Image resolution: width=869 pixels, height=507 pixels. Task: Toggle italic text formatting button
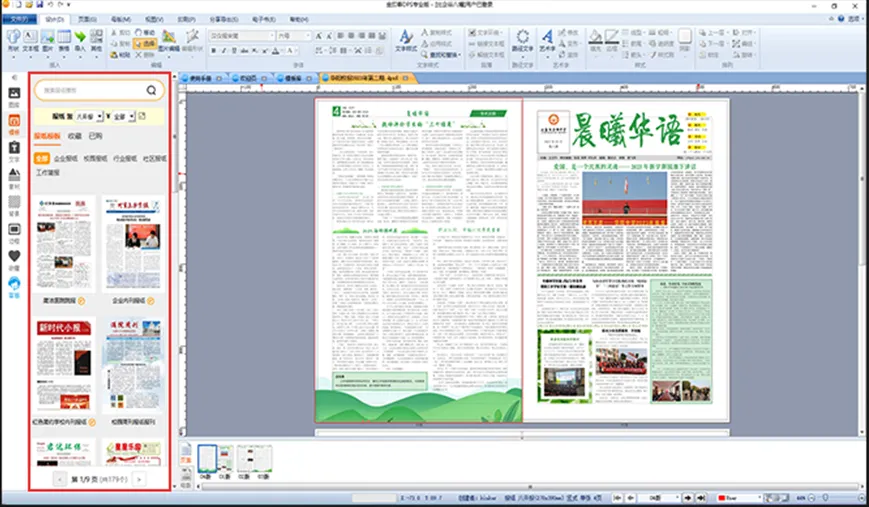coord(226,52)
